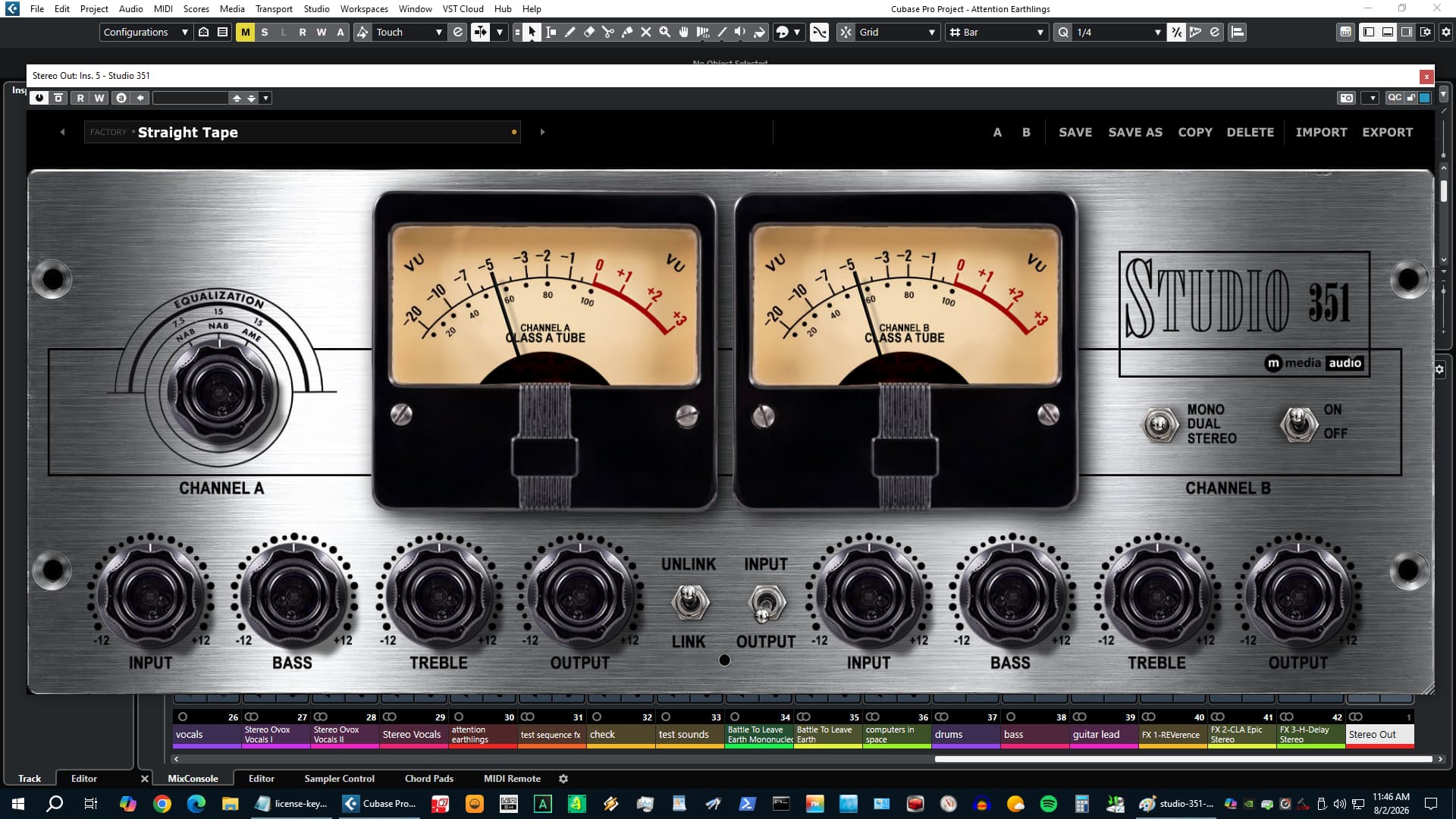Toggle the global Solo S button

[264, 32]
